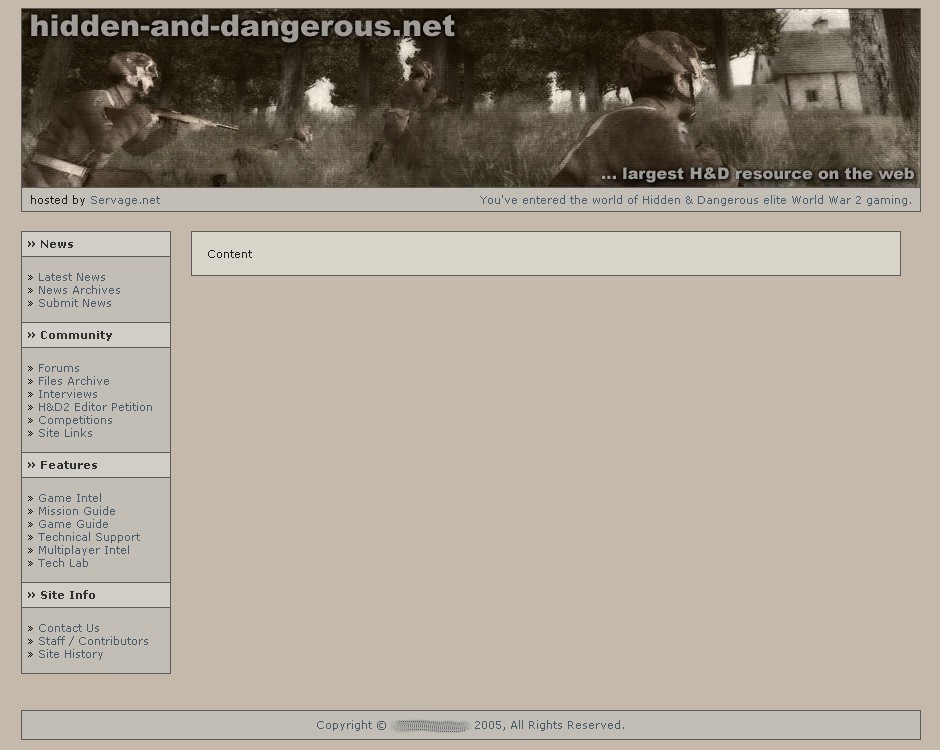
Task: Open the Site History link
Action: 70,654
